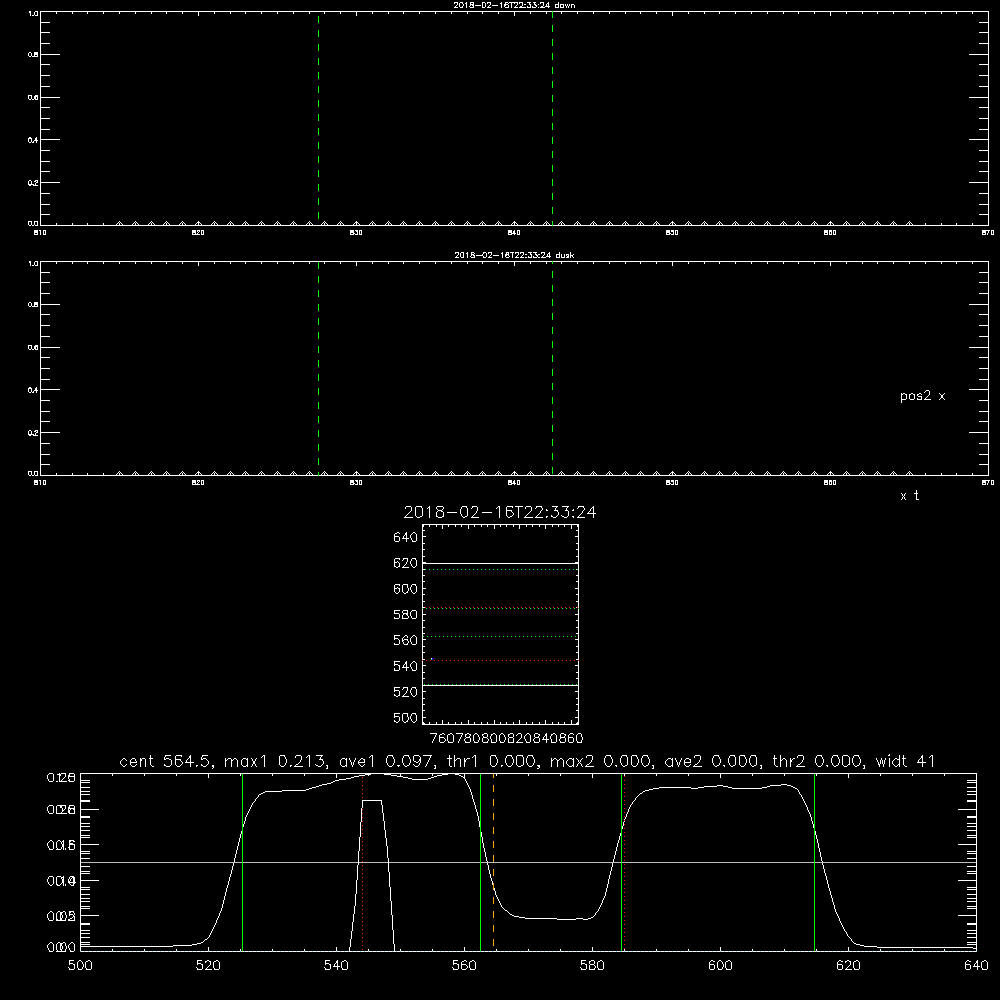
Task: Click the red dotted line near 544 in center plot
Action: [x=500, y=661]
